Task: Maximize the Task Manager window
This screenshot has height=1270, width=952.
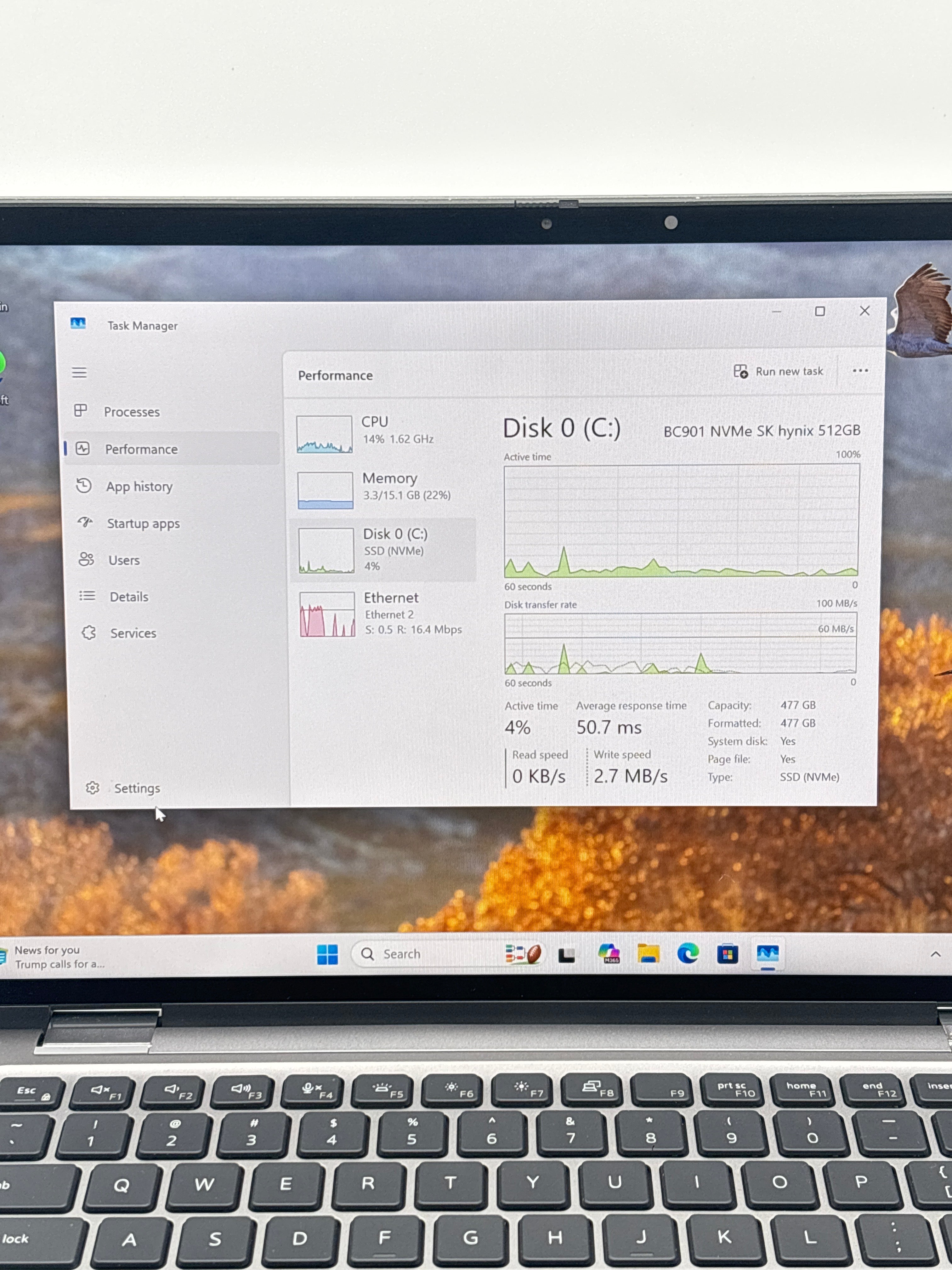Action: click(x=820, y=311)
